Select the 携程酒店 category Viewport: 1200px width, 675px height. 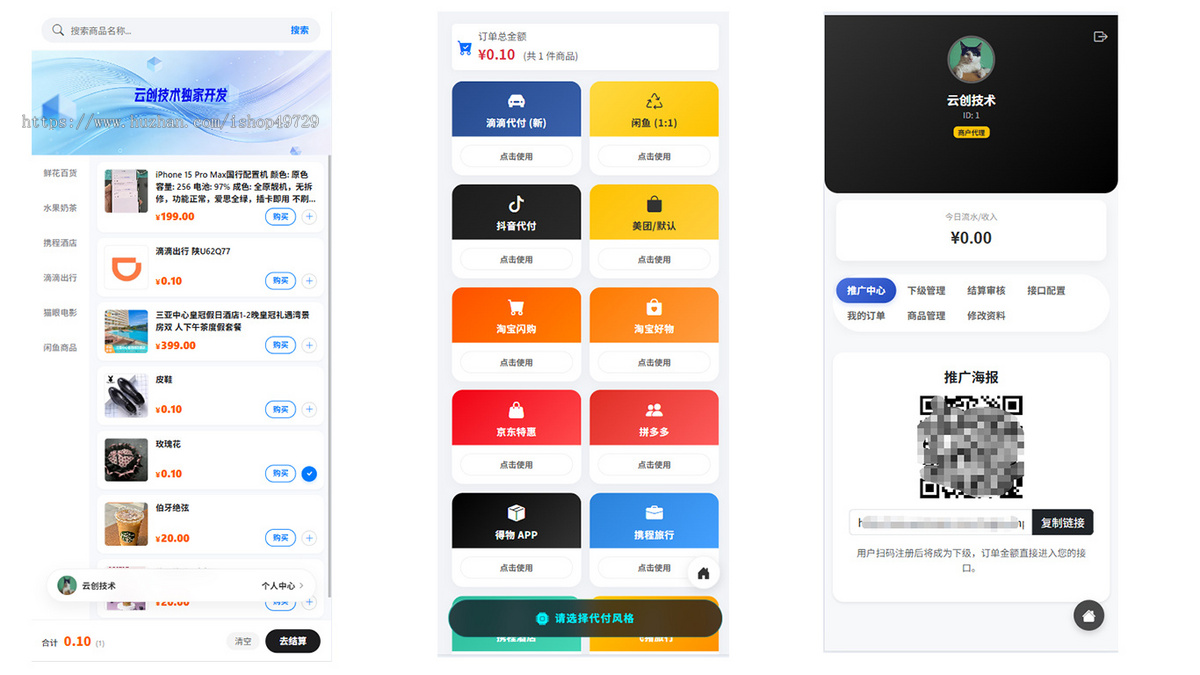(60, 243)
